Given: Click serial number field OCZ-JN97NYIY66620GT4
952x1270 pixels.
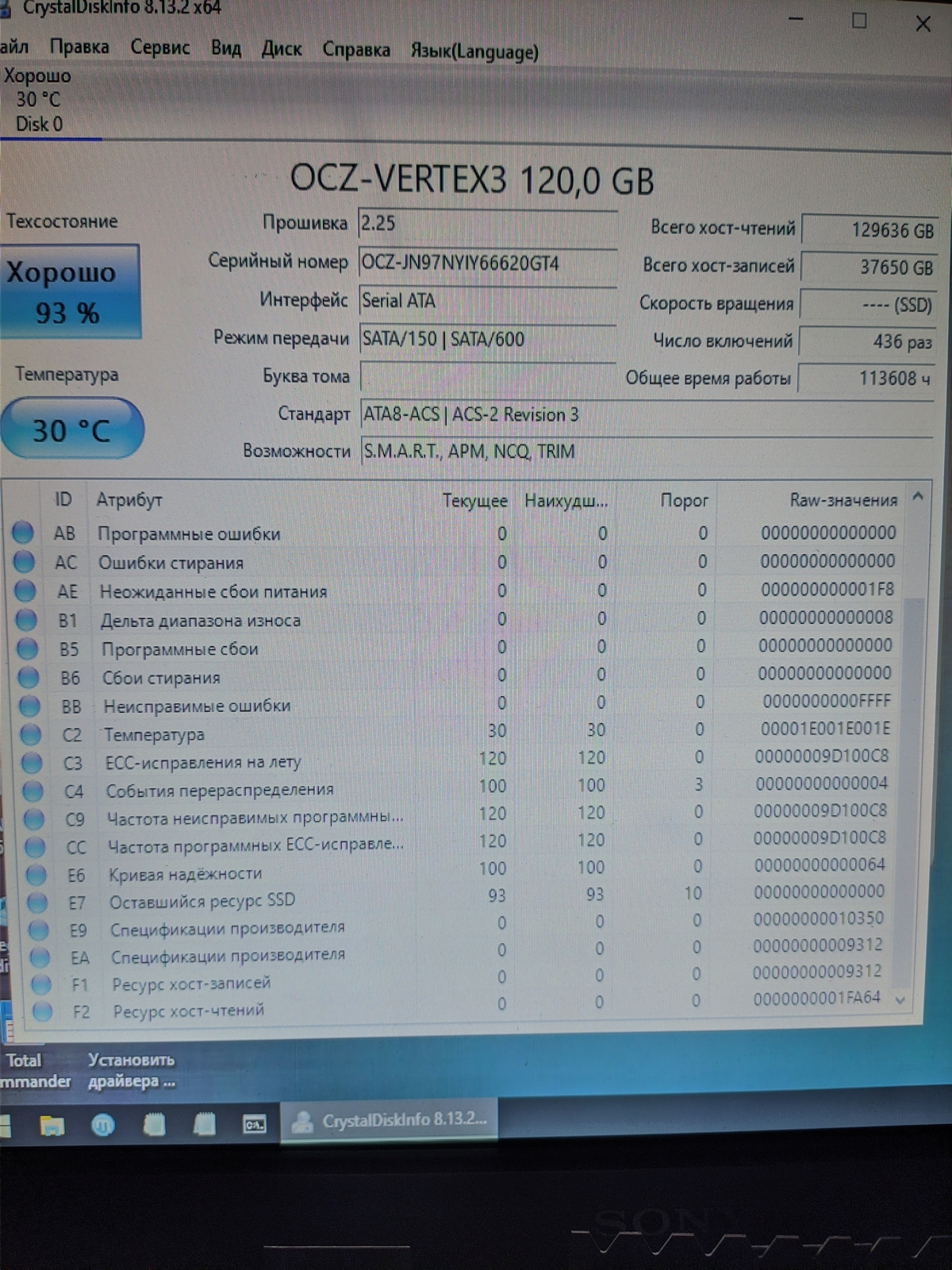Looking at the screenshot, I should (487, 263).
